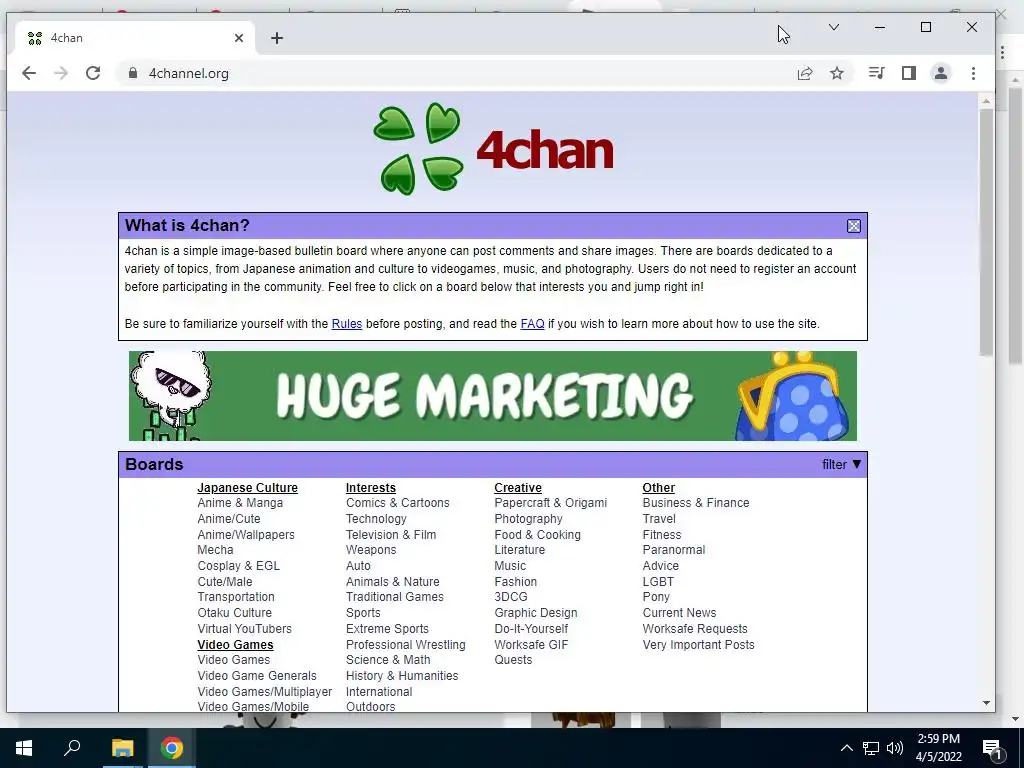Open the FAQ link
Viewport: 1024px width, 768px height.
pos(532,324)
